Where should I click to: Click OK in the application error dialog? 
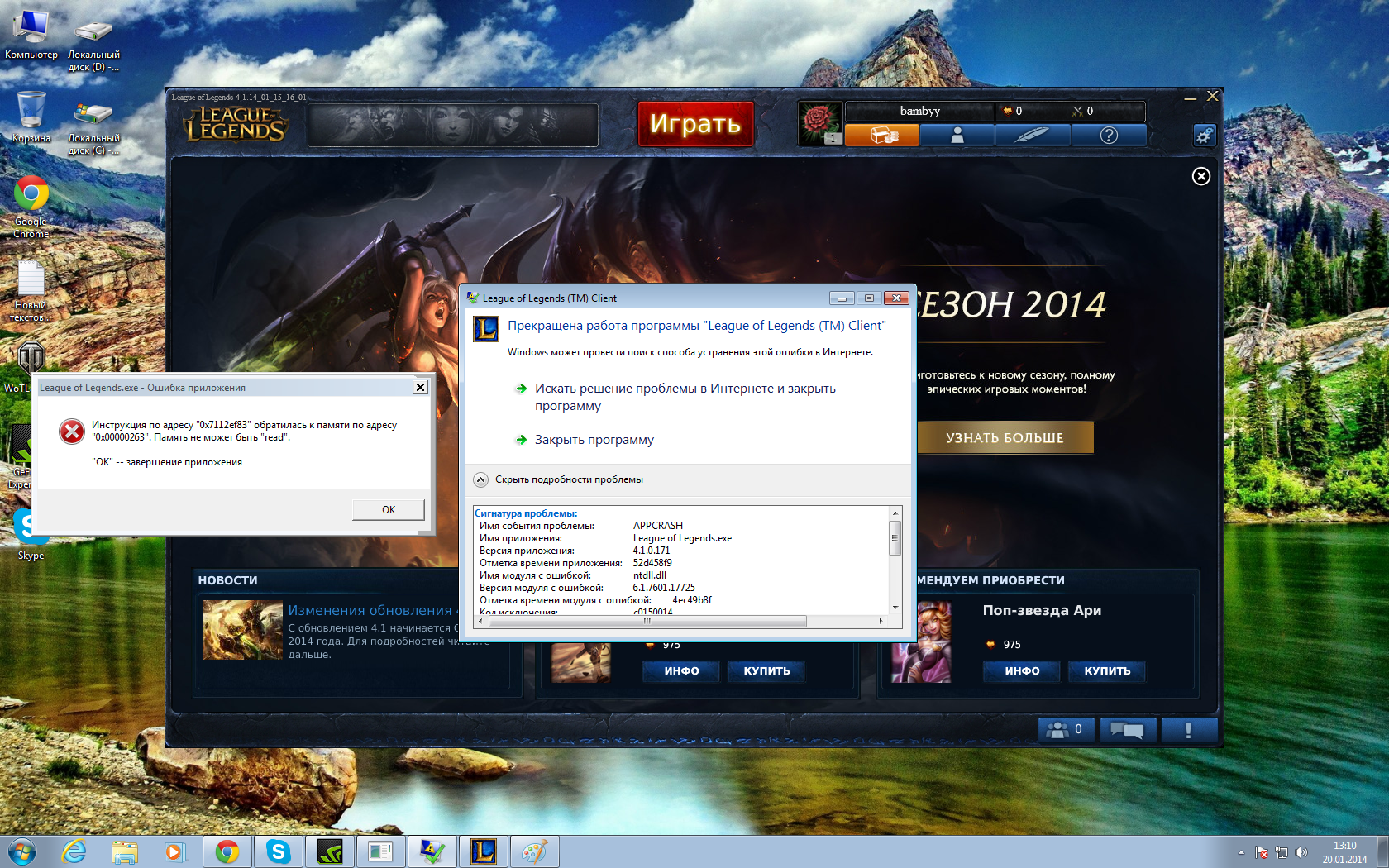pyautogui.click(x=389, y=509)
